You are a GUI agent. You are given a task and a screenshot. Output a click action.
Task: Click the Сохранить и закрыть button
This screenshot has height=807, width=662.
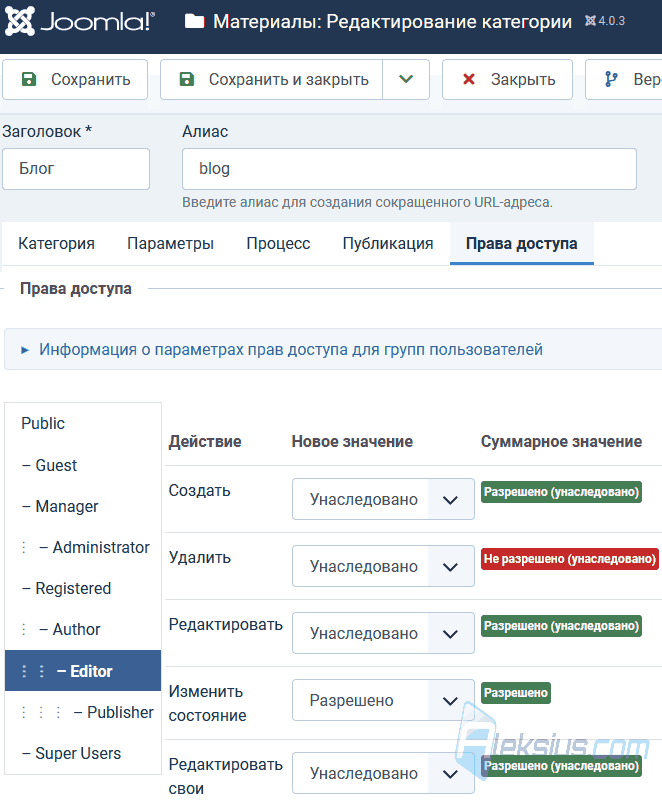pos(271,79)
